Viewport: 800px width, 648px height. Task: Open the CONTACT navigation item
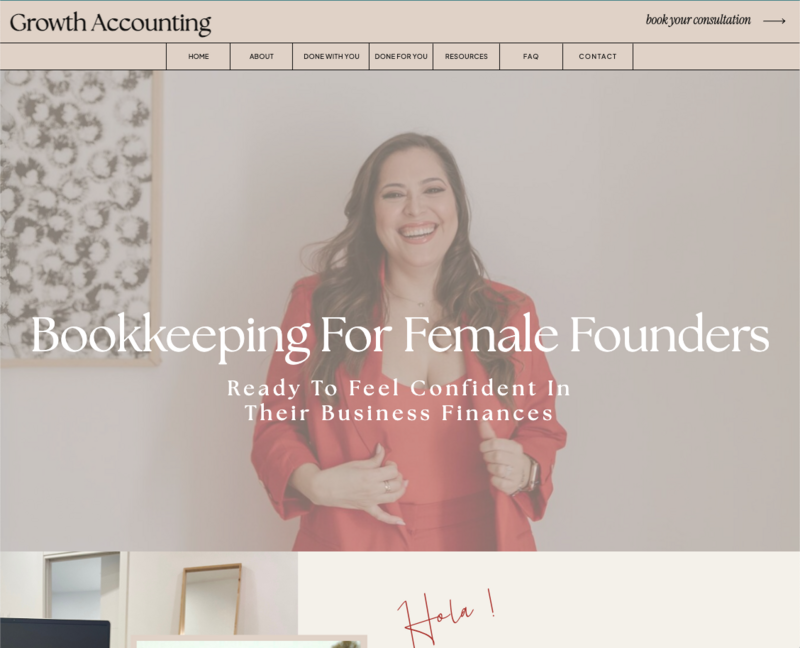tap(597, 56)
